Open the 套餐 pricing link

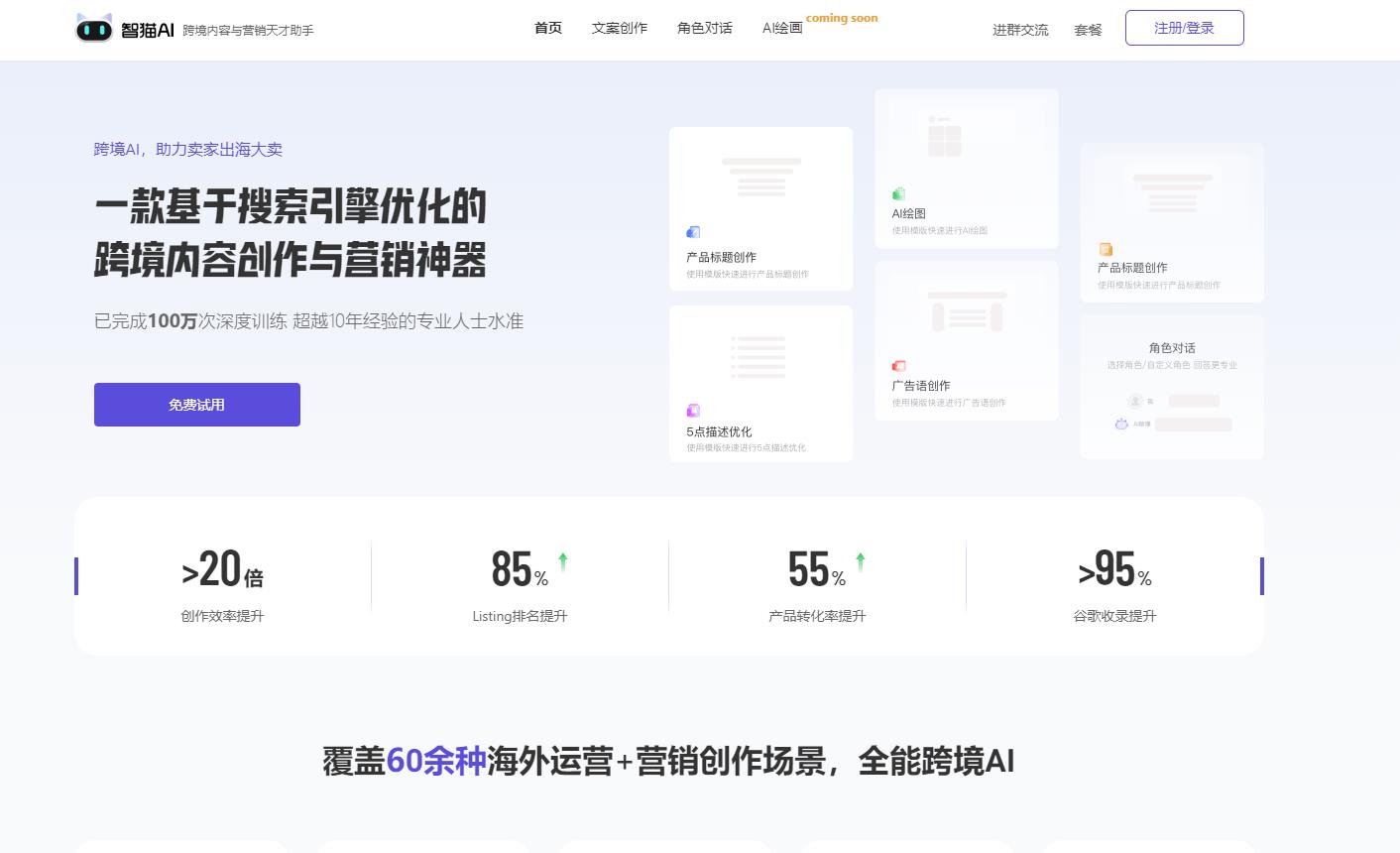pyautogui.click(x=1088, y=30)
